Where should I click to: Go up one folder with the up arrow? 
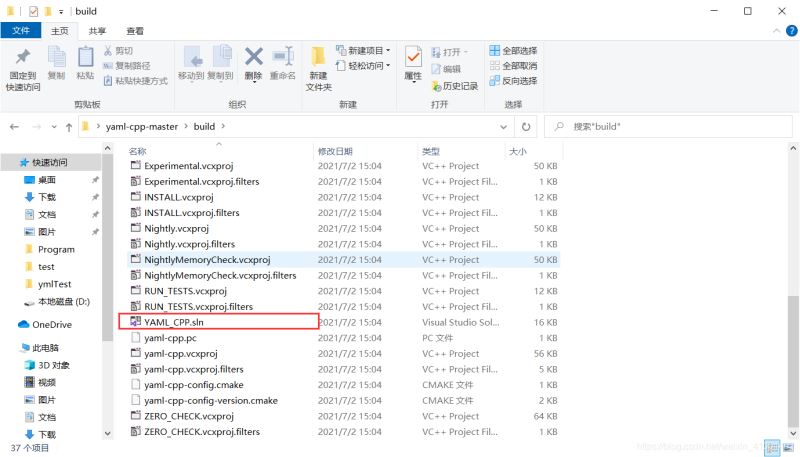(x=68, y=127)
